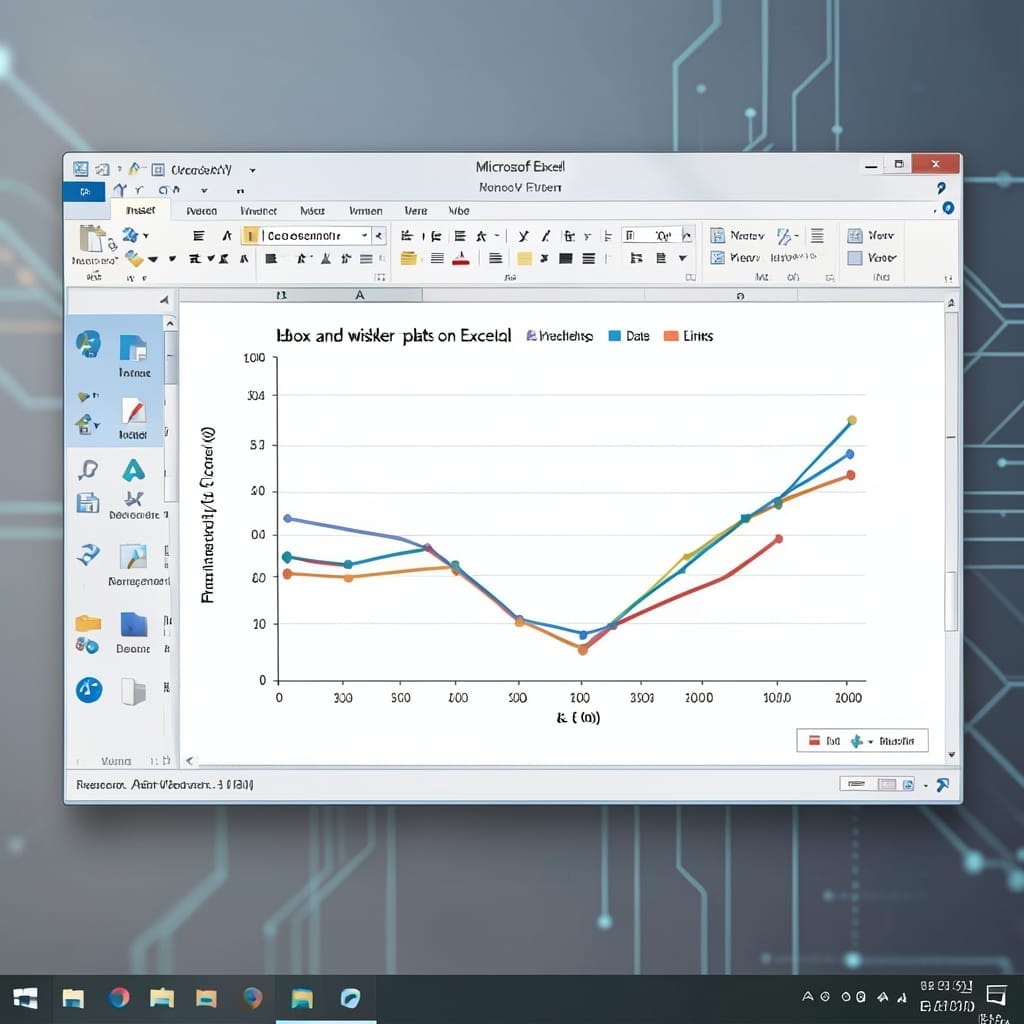Select the page layout view button in the status bar

pyautogui.click(x=887, y=784)
